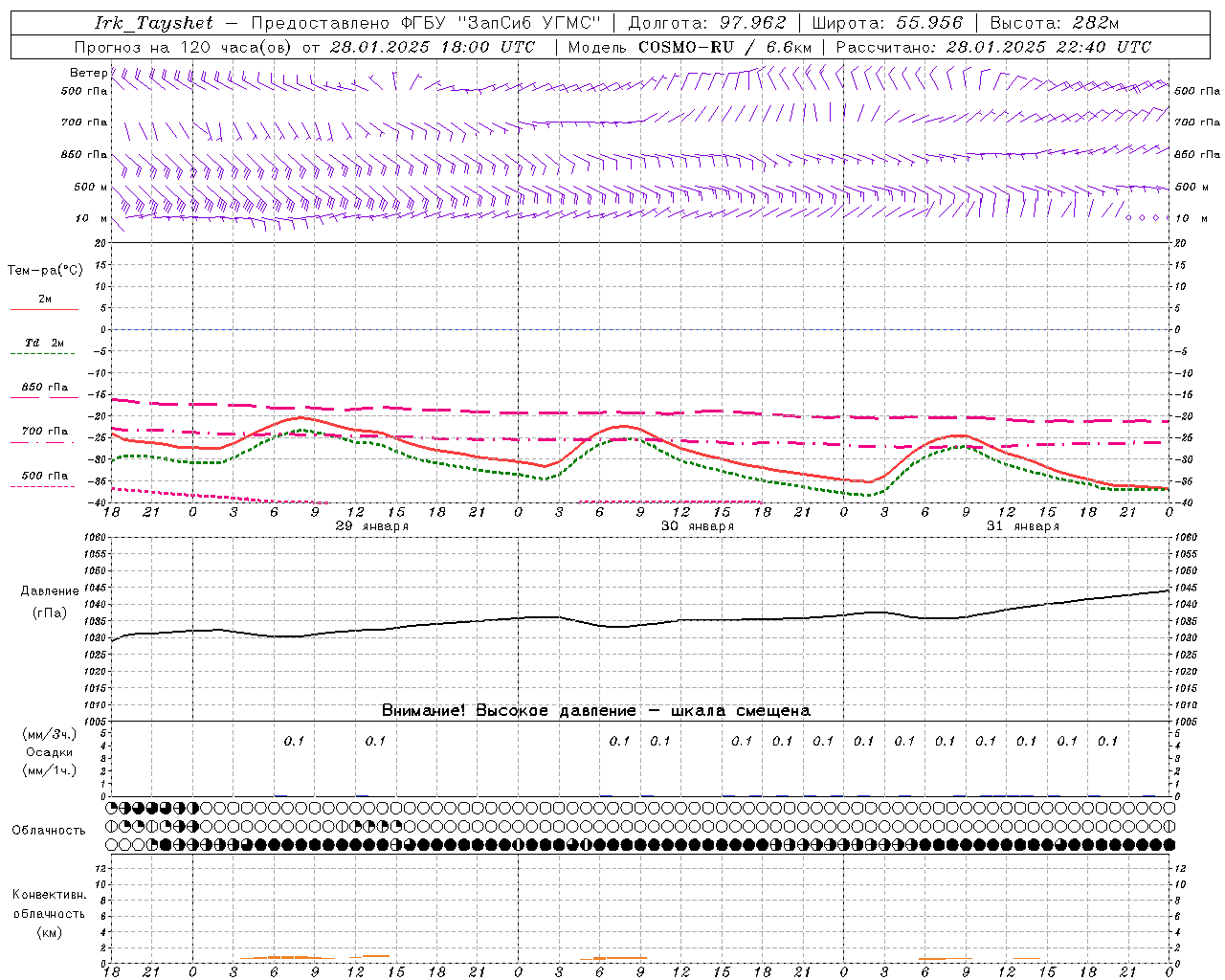
Task: Click the Модель COSMO-RU / 6.6км label
Action: point(689,47)
